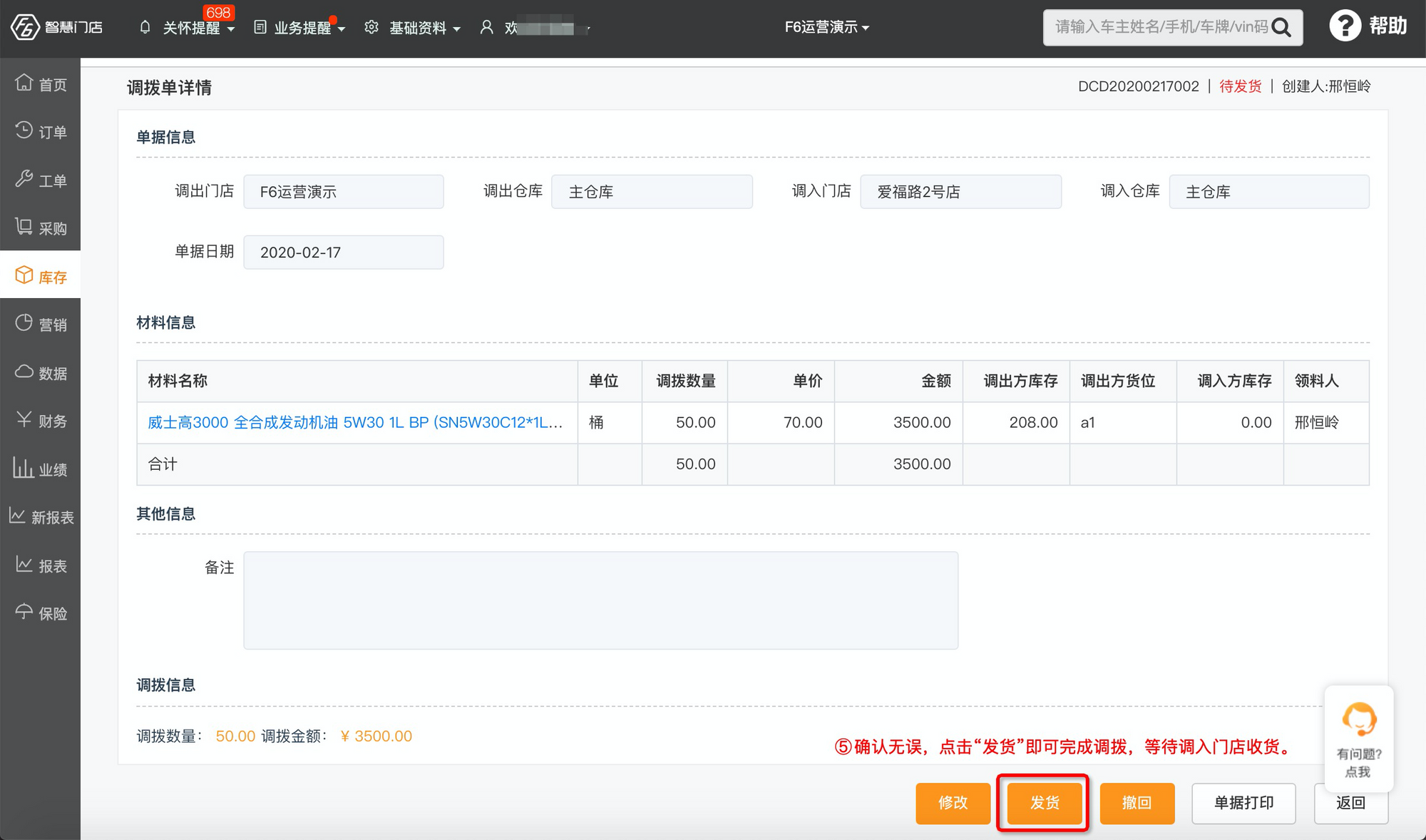Expand the 基础资料 dropdown arrow
The width and height of the screenshot is (1426, 840).
pyautogui.click(x=456, y=29)
